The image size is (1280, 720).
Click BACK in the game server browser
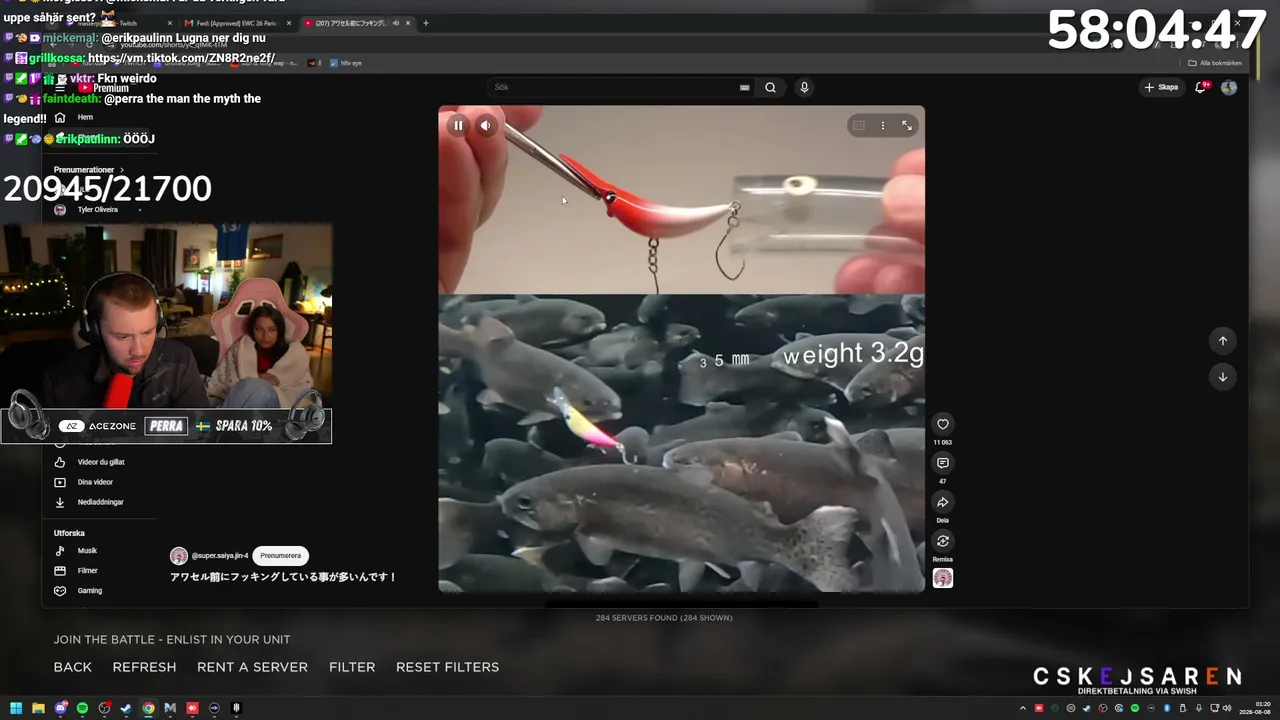click(x=73, y=667)
